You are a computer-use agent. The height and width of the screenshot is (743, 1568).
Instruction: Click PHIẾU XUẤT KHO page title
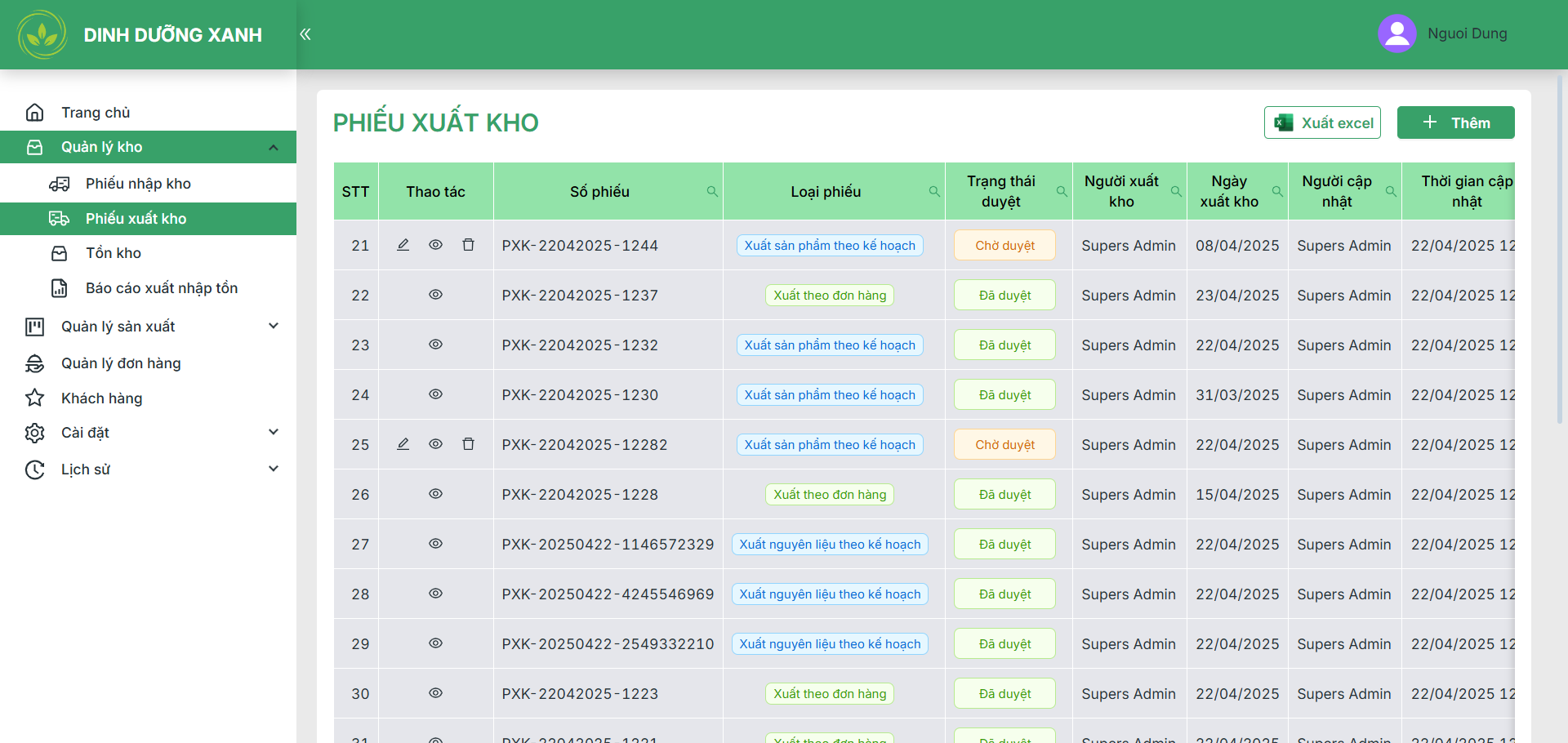click(435, 122)
